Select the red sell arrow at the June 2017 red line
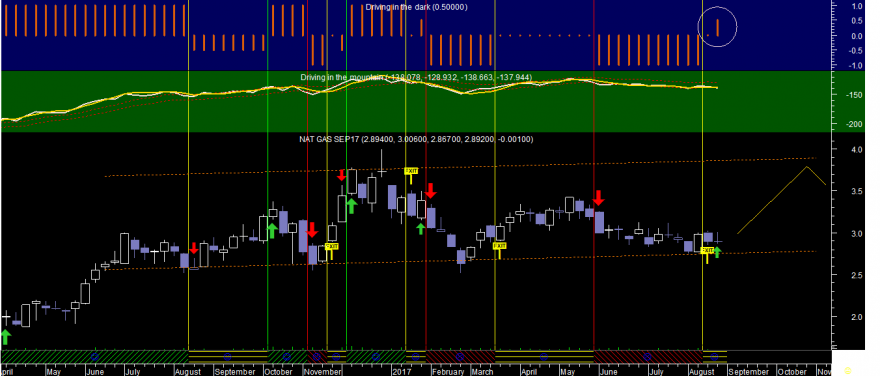 pos(599,198)
